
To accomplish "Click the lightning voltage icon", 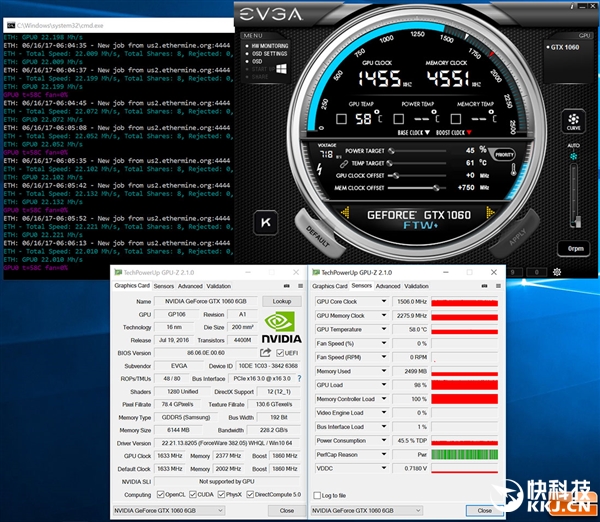I will (320, 169).
